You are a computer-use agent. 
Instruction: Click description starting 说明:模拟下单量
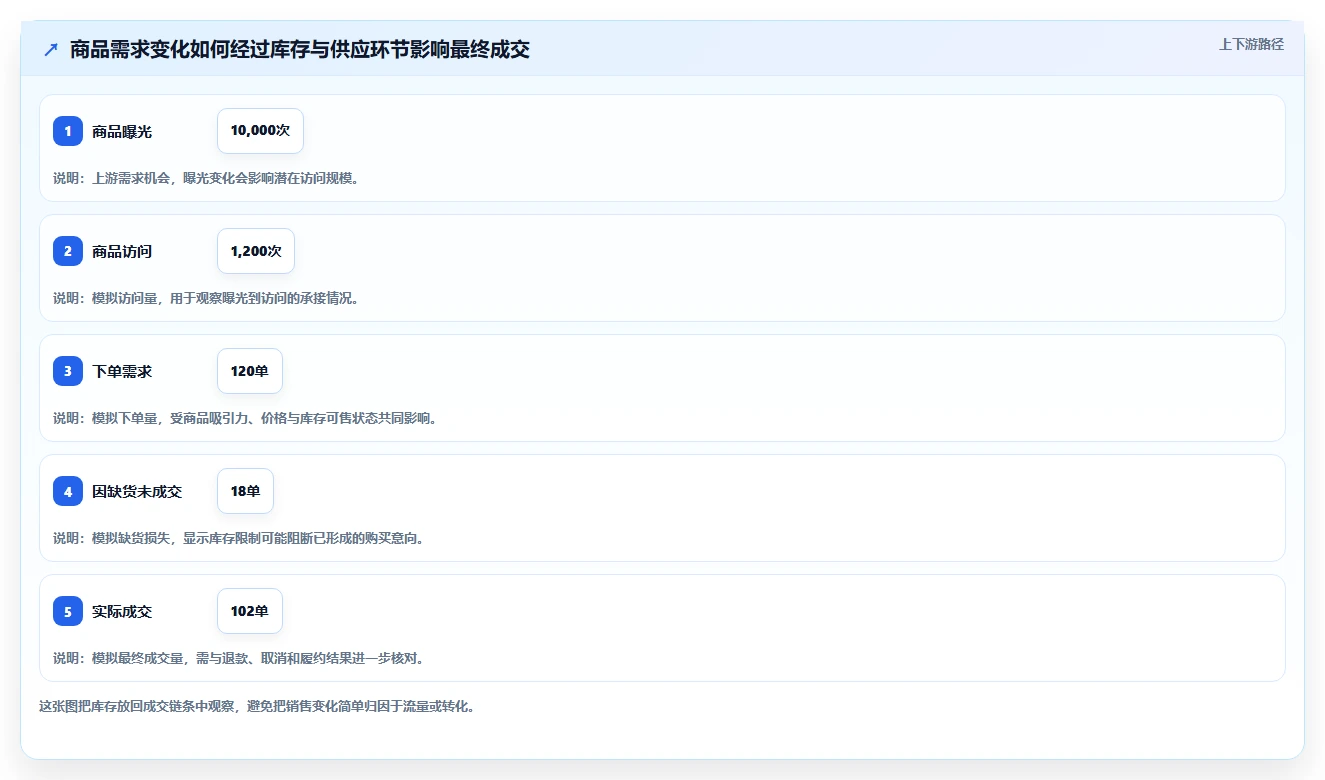tap(245, 418)
